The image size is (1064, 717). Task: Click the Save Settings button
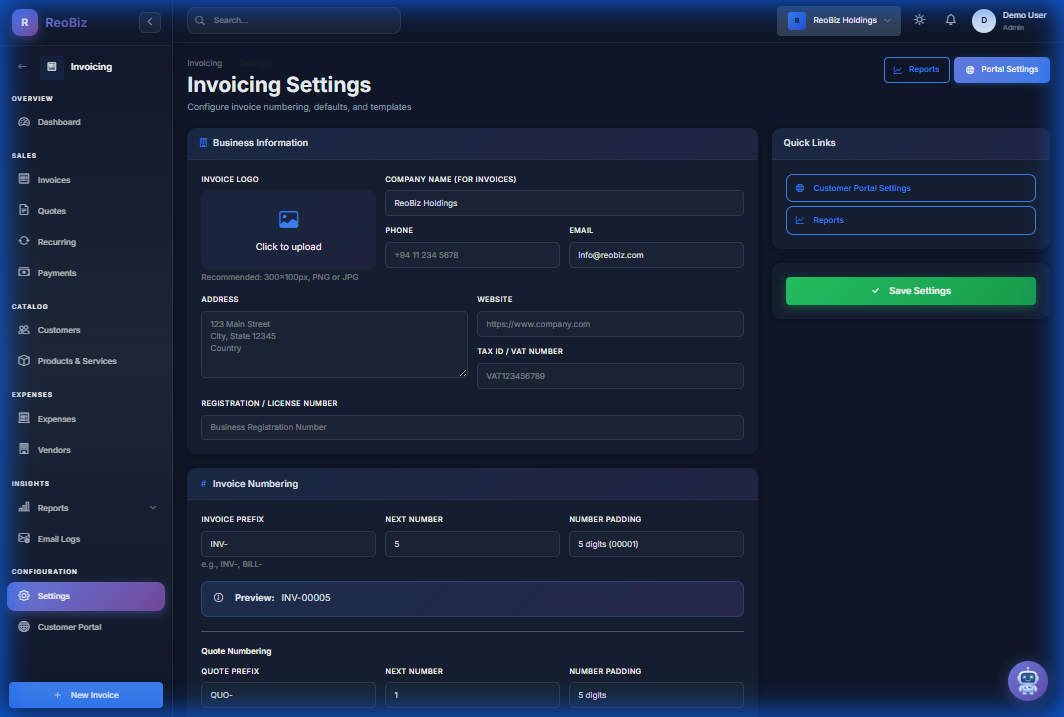click(910, 290)
